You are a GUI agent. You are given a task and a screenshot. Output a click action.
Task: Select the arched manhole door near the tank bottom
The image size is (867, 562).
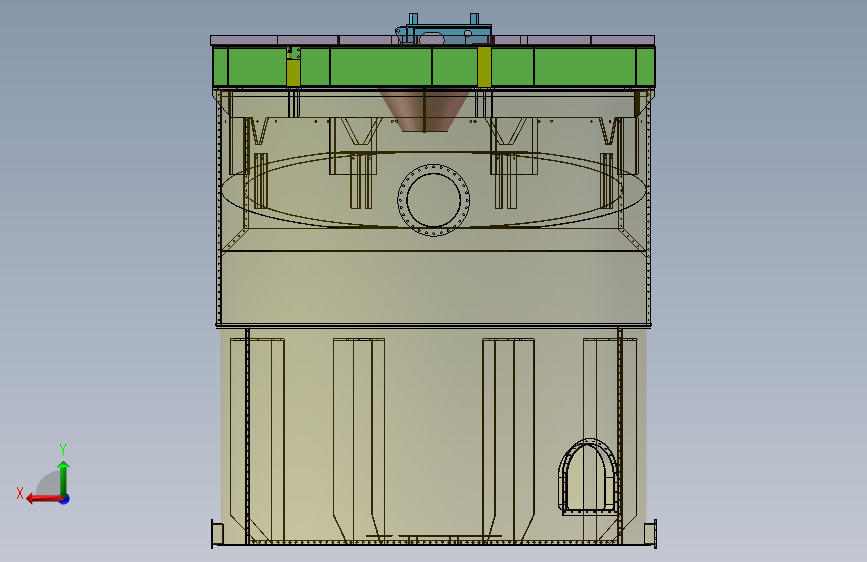click(587, 476)
